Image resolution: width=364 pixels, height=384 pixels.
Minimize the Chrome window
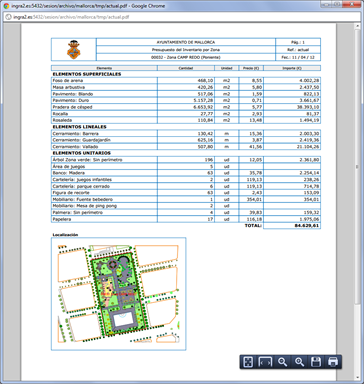coord(327,4)
